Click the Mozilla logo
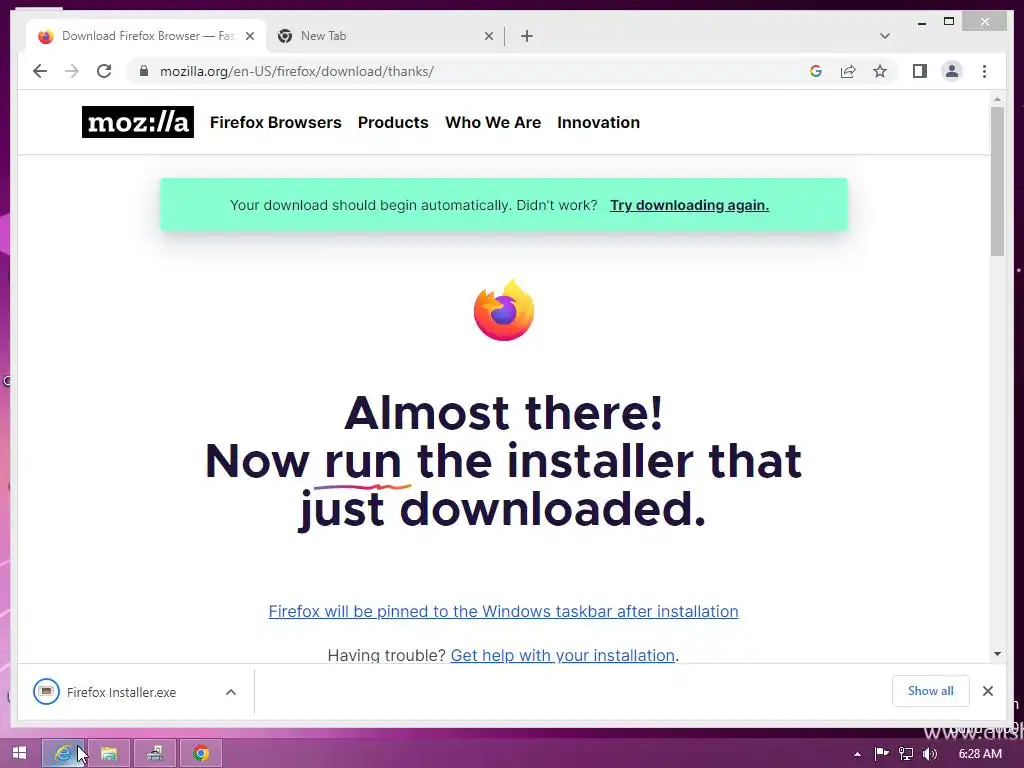The image size is (1024, 768). pos(138,122)
